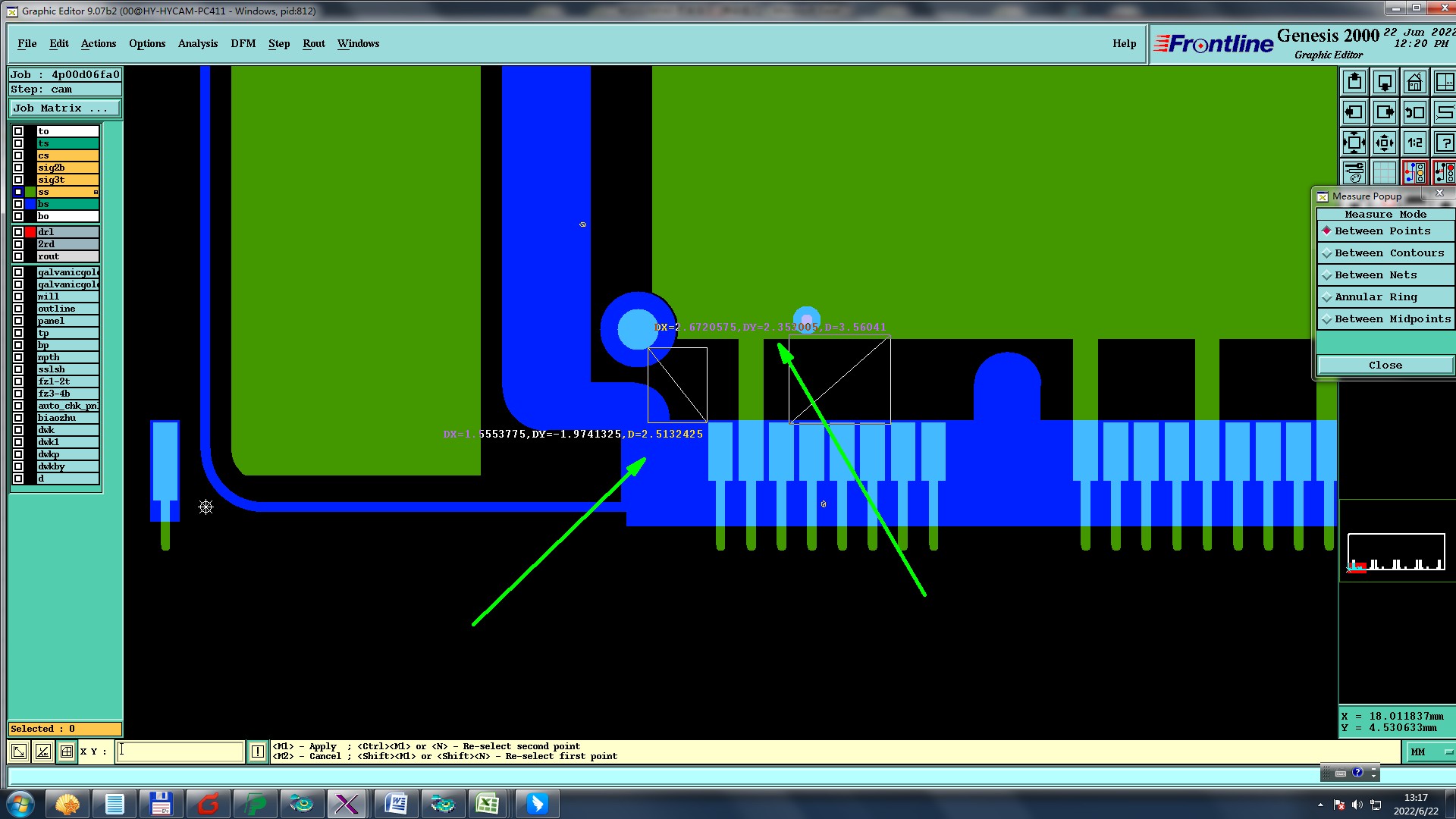Click the X Y coordinate input field
This screenshot has width=1456, height=819.
180,752
